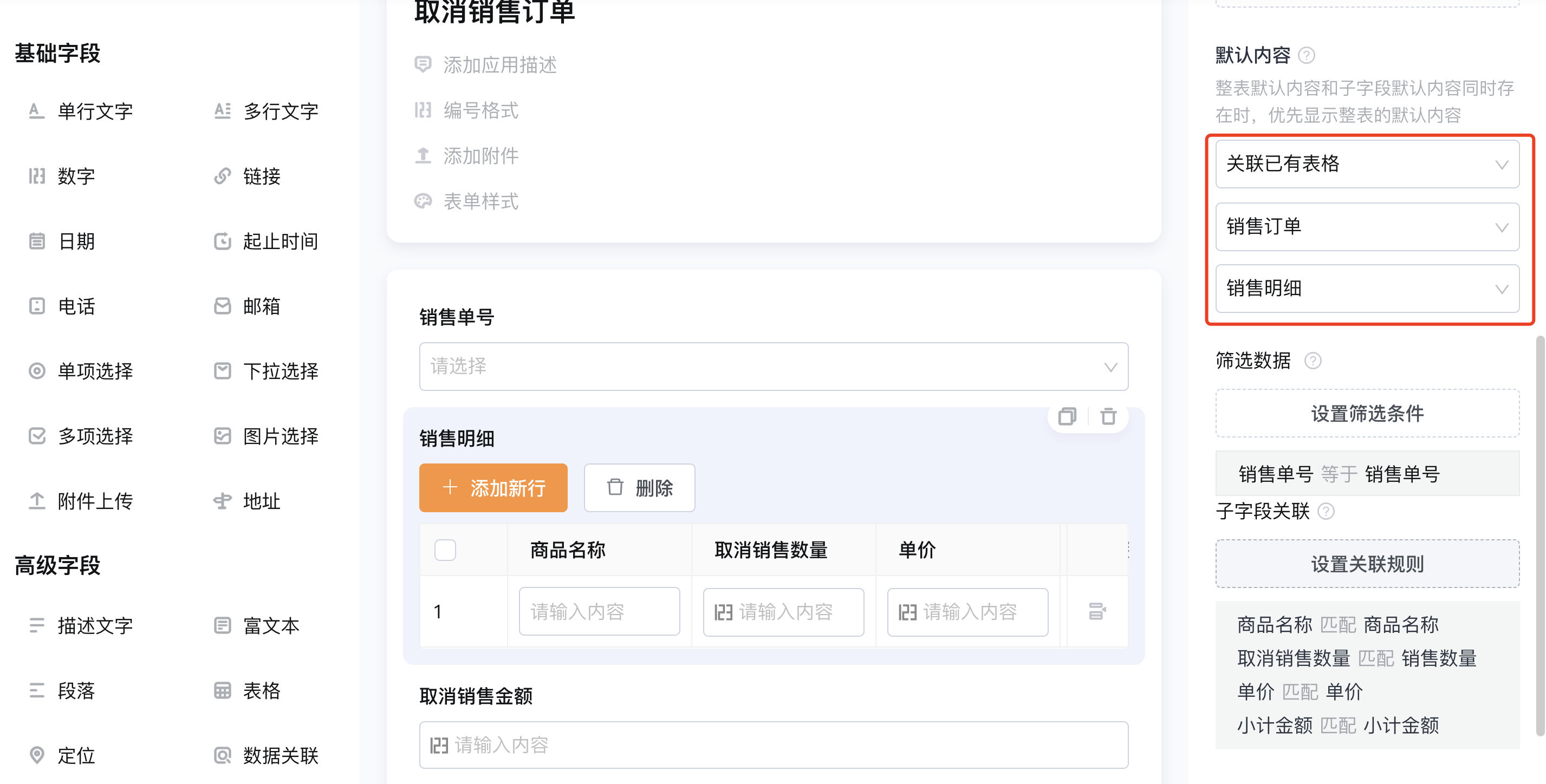Open the 销售单号 请选择 dropdown
The height and width of the screenshot is (784, 1546).
(x=774, y=367)
